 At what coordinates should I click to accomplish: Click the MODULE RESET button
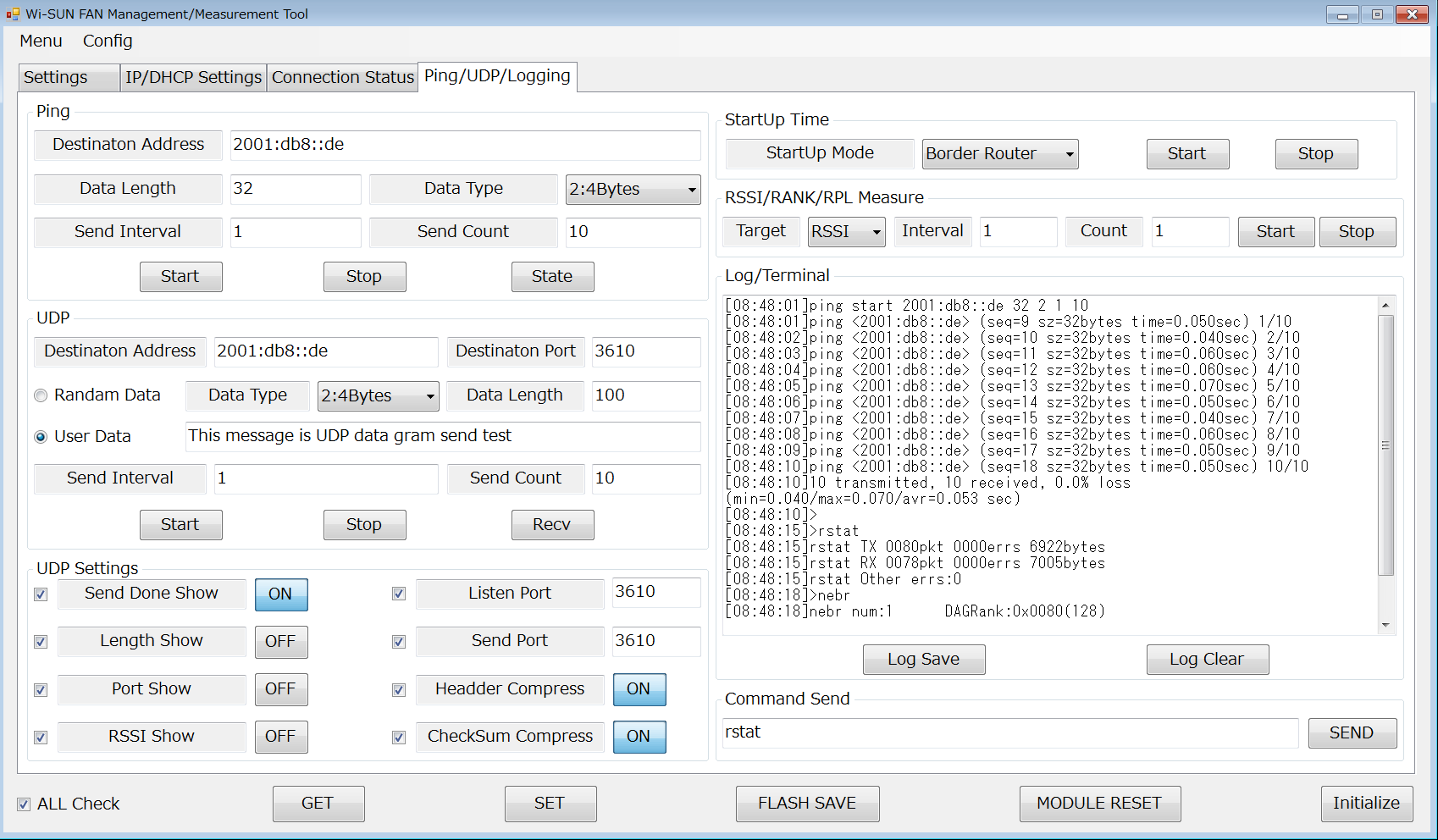pos(1099,804)
